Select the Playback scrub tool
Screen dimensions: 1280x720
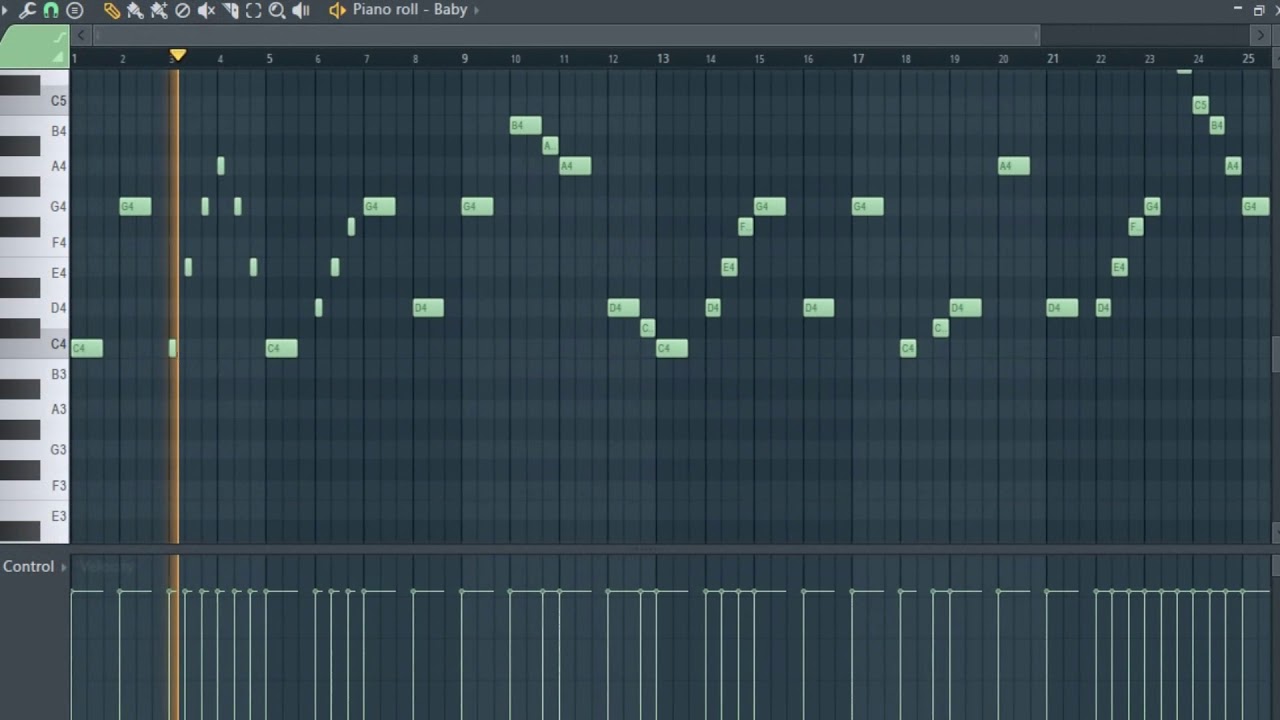point(301,10)
